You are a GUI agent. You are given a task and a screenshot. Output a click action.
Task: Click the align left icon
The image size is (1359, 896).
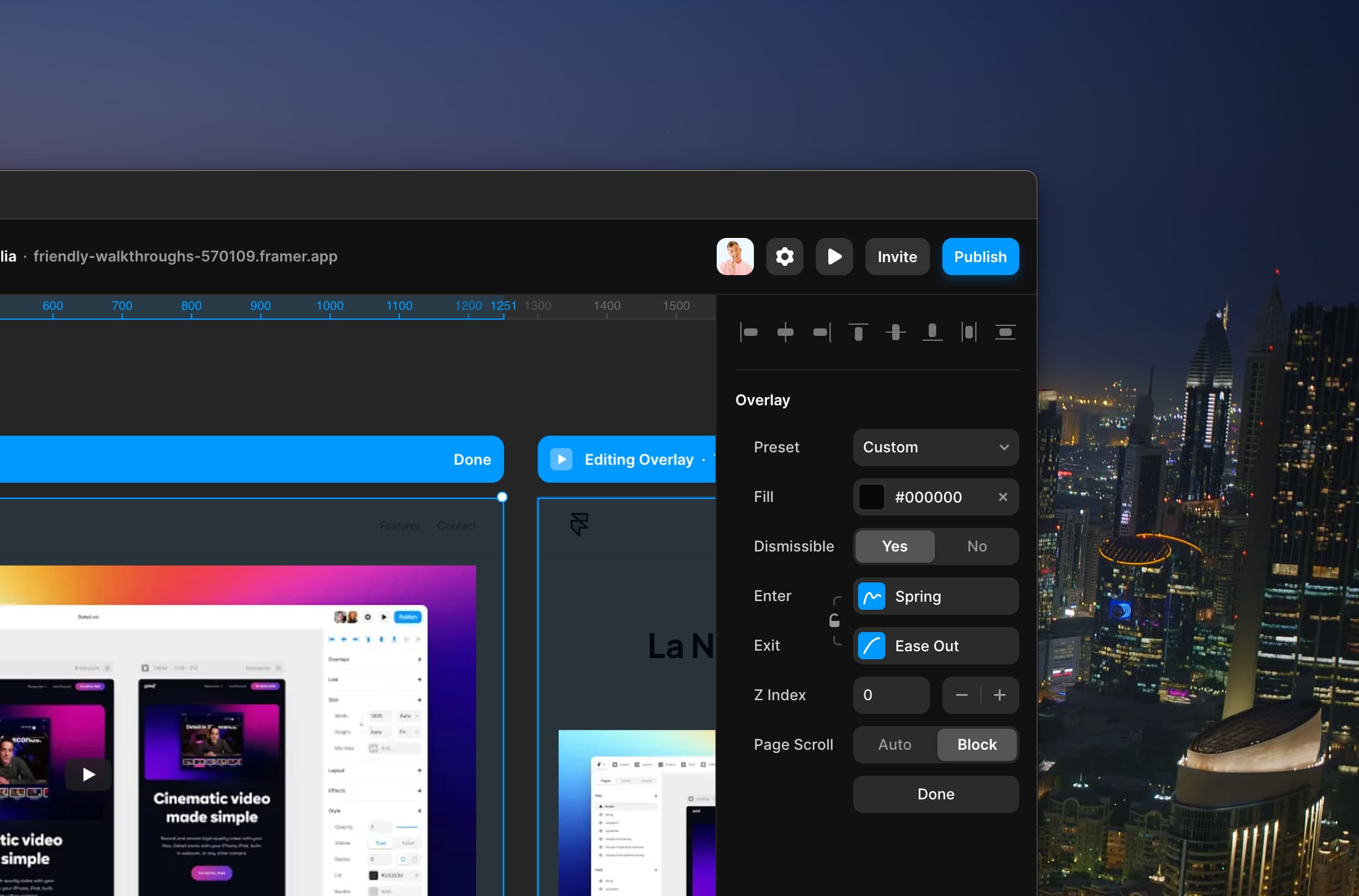coord(749,333)
